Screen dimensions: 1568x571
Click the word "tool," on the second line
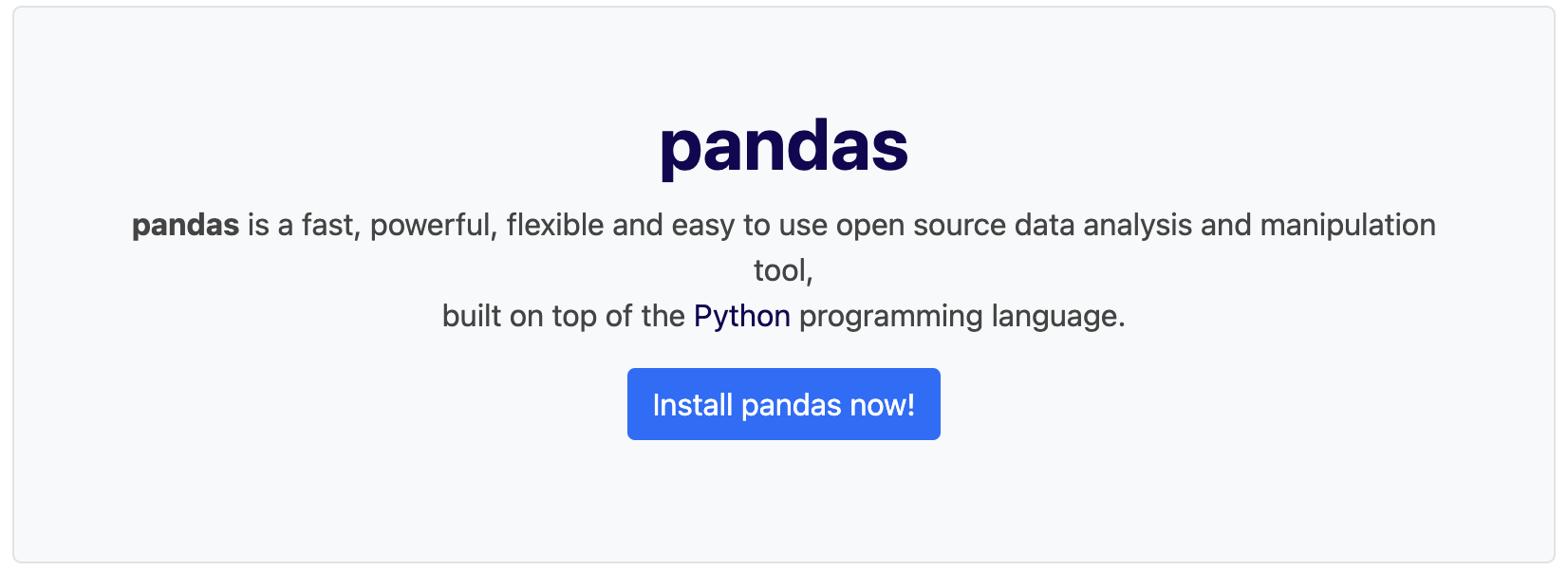coord(783,270)
